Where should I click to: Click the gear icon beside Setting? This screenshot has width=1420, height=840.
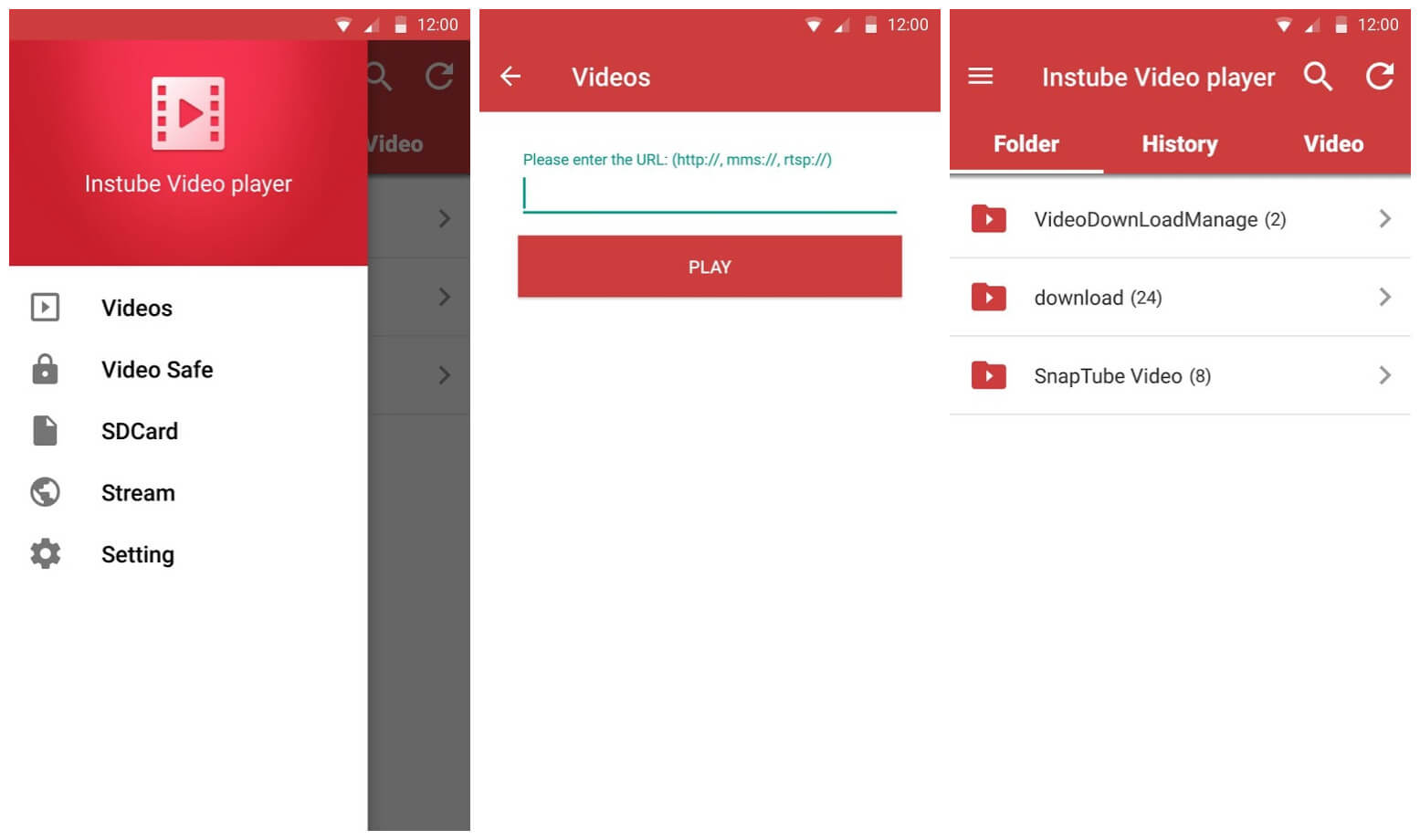[x=45, y=553]
